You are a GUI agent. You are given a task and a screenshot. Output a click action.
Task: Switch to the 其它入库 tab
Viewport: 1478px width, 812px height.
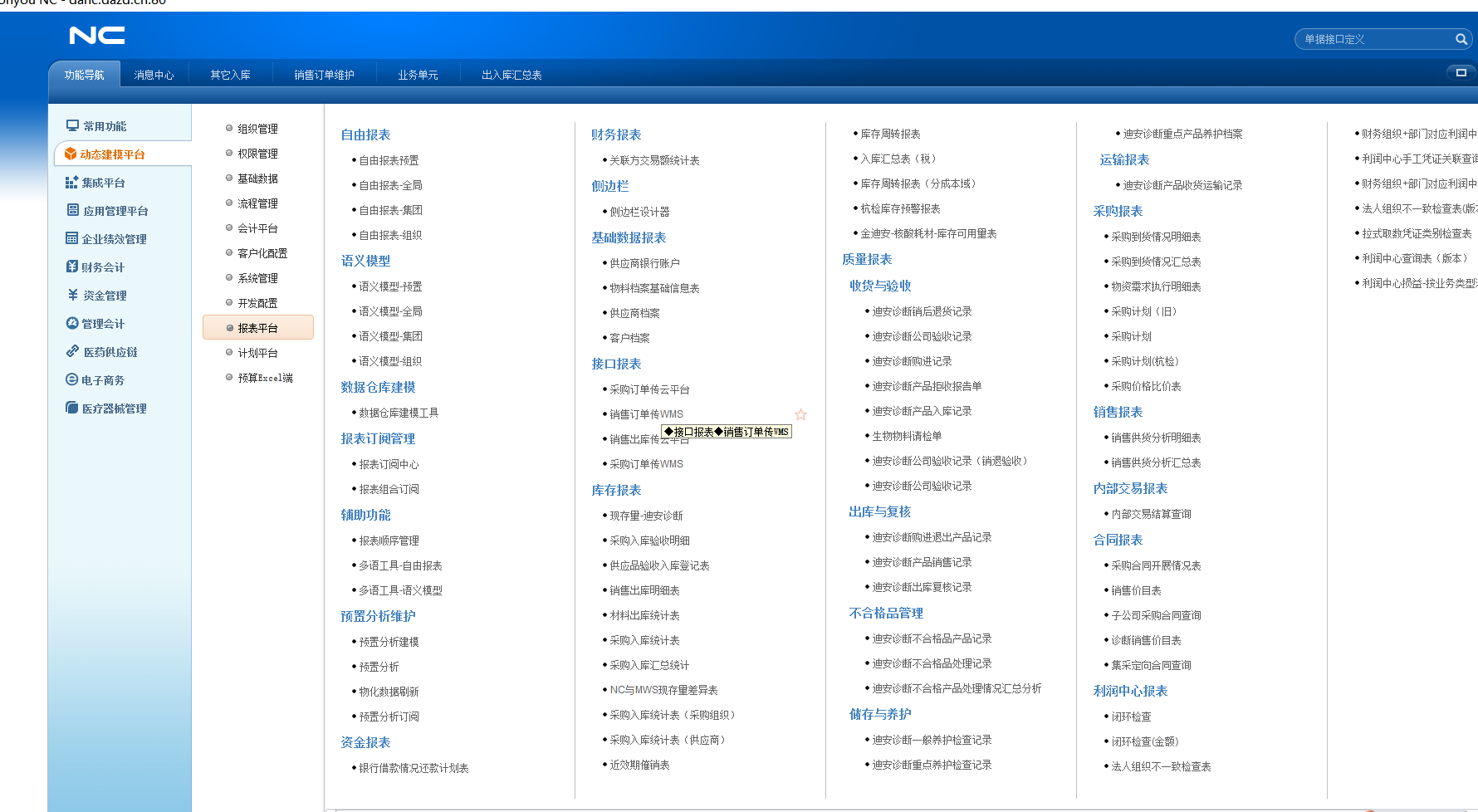click(x=231, y=75)
